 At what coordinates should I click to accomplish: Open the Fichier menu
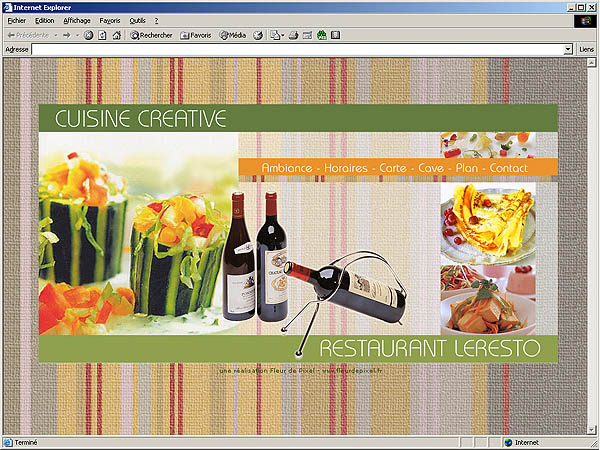click(x=16, y=21)
